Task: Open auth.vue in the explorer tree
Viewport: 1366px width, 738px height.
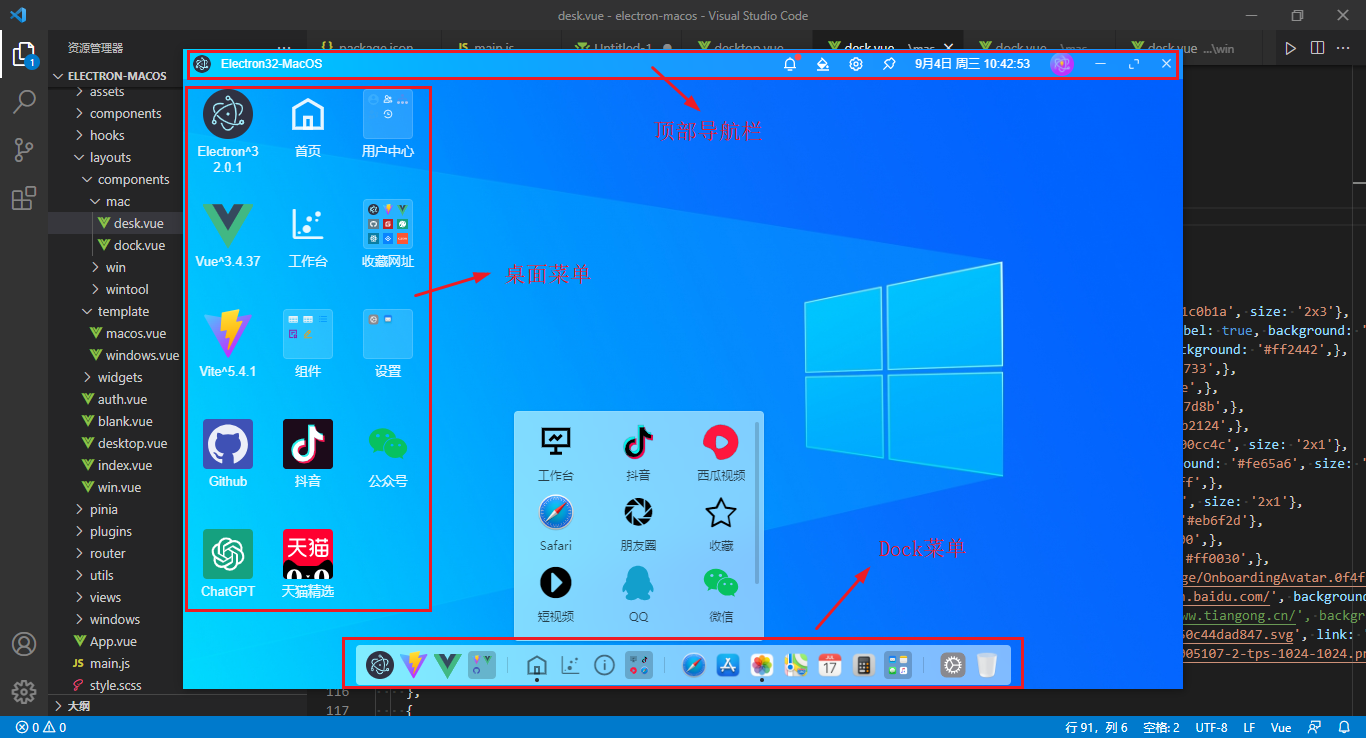Action: [124, 399]
